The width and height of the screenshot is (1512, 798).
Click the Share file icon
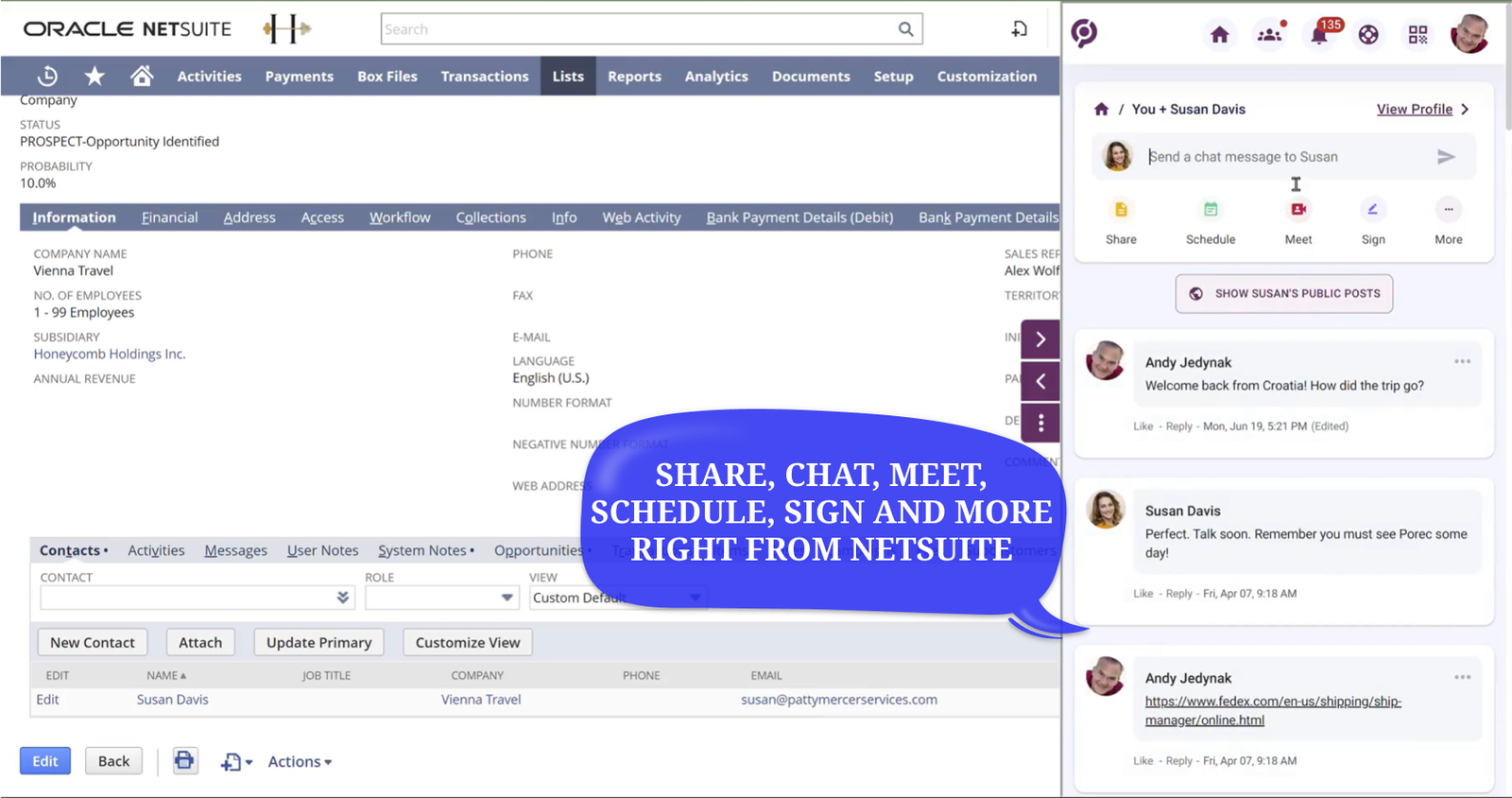pyautogui.click(x=1121, y=210)
